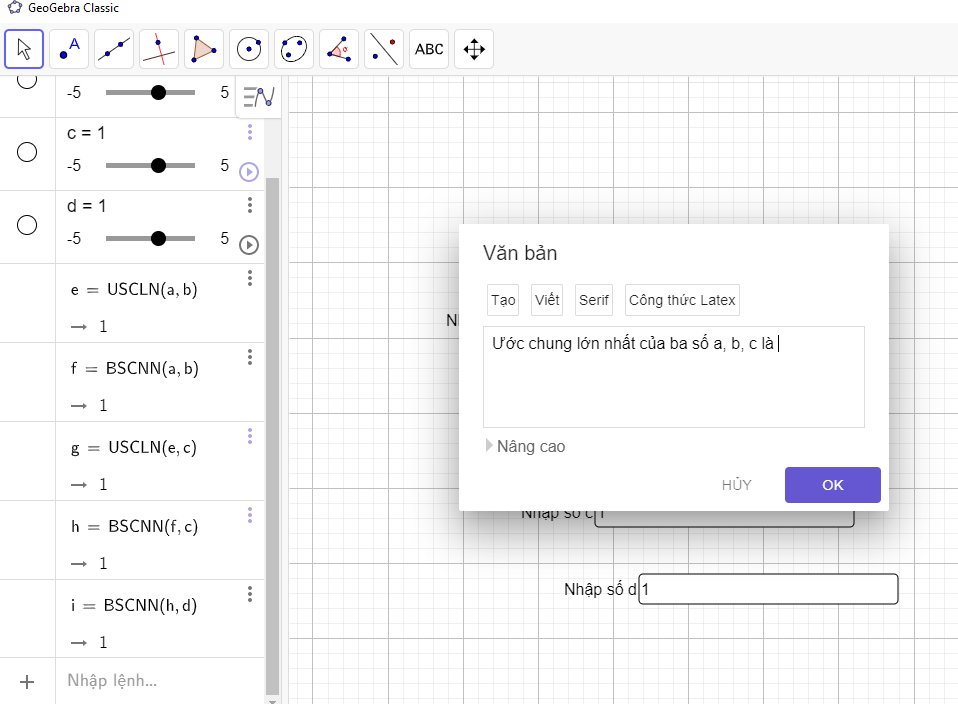Switch to the Công thức Latex tab
The image size is (958, 704).
coord(682,300)
